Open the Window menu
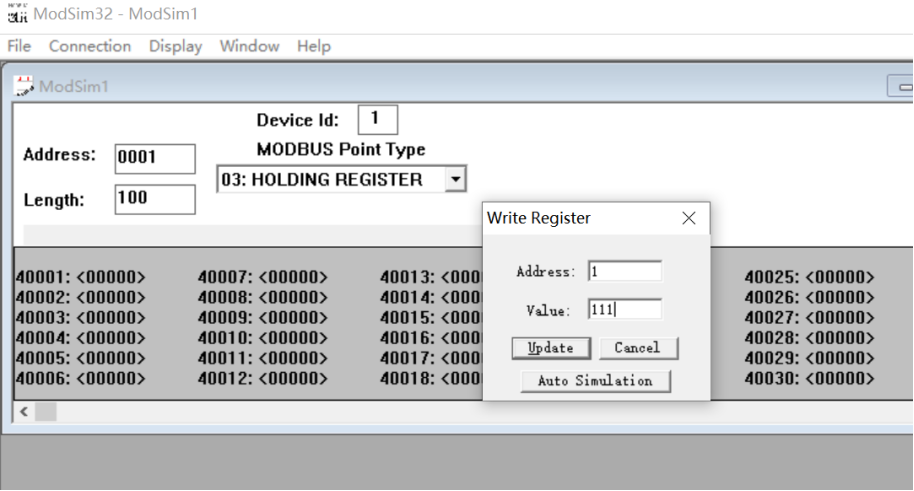The width and height of the screenshot is (914, 491). pyautogui.click(x=249, y=46)
